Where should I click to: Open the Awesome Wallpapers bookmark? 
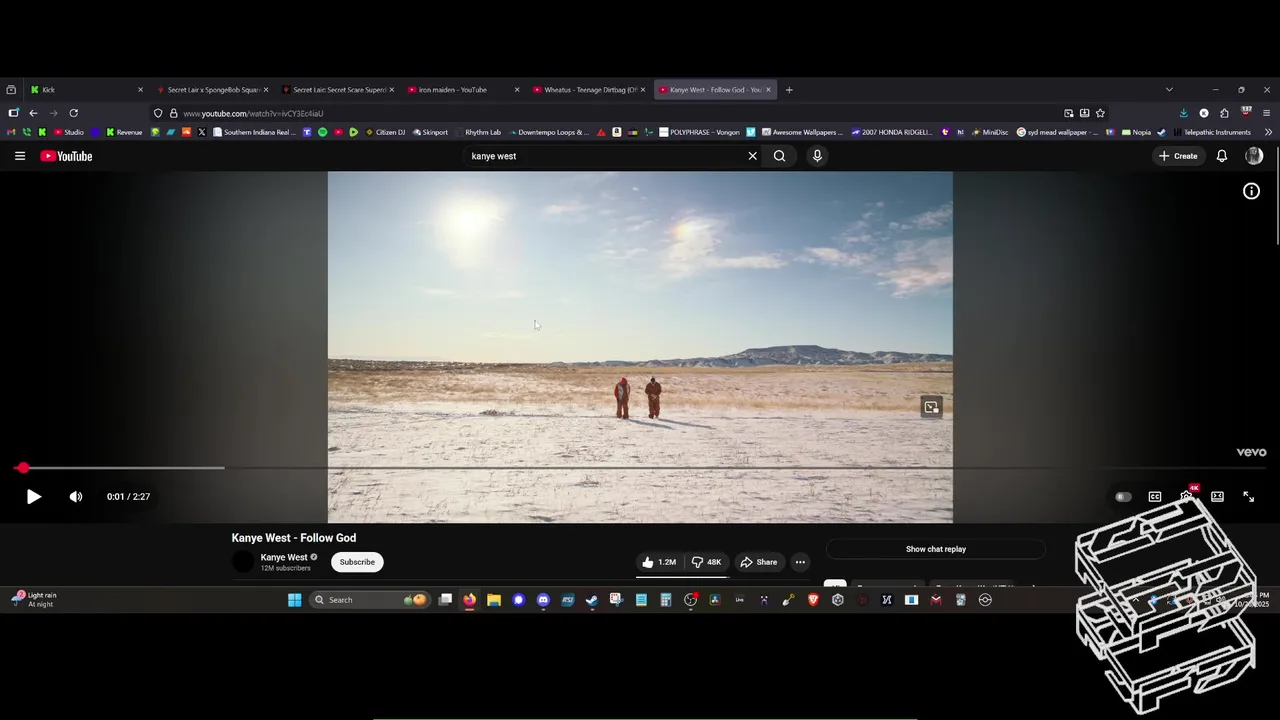click(802, 132)
